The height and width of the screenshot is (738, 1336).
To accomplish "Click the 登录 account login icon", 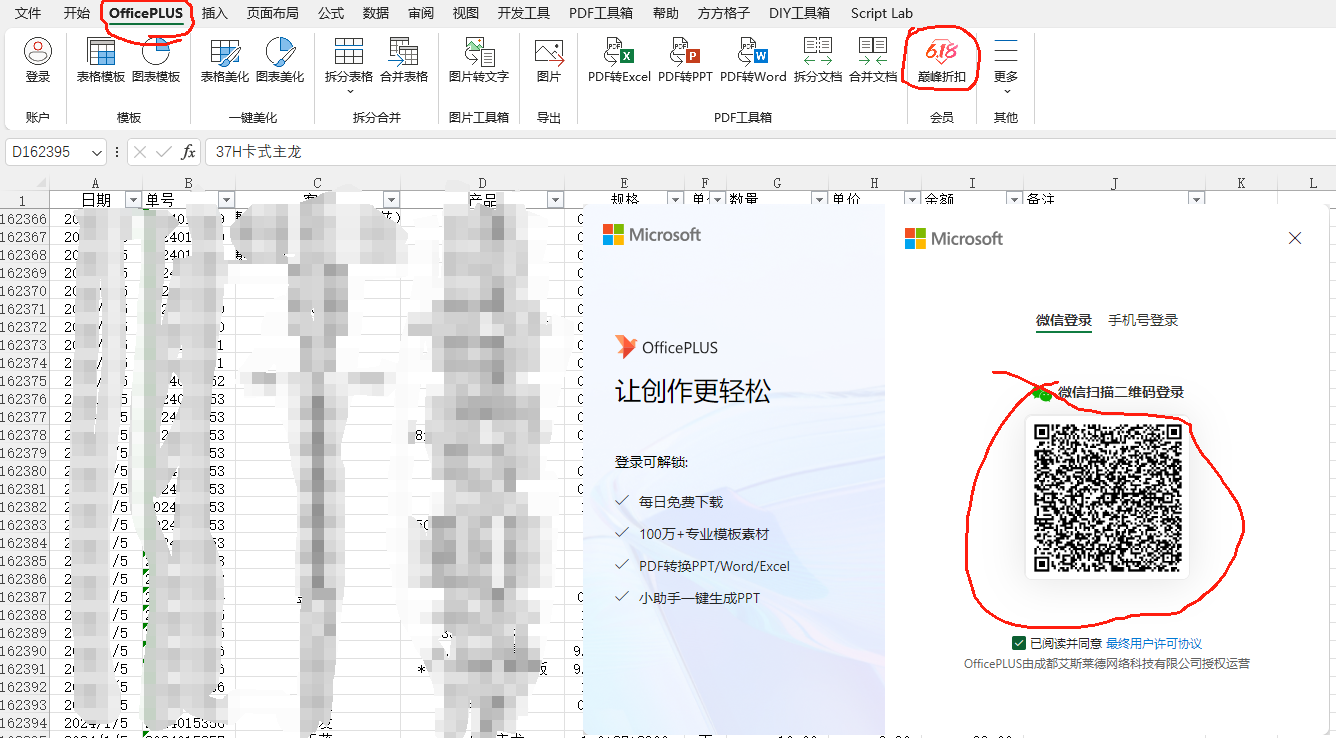I will [38, 60].
